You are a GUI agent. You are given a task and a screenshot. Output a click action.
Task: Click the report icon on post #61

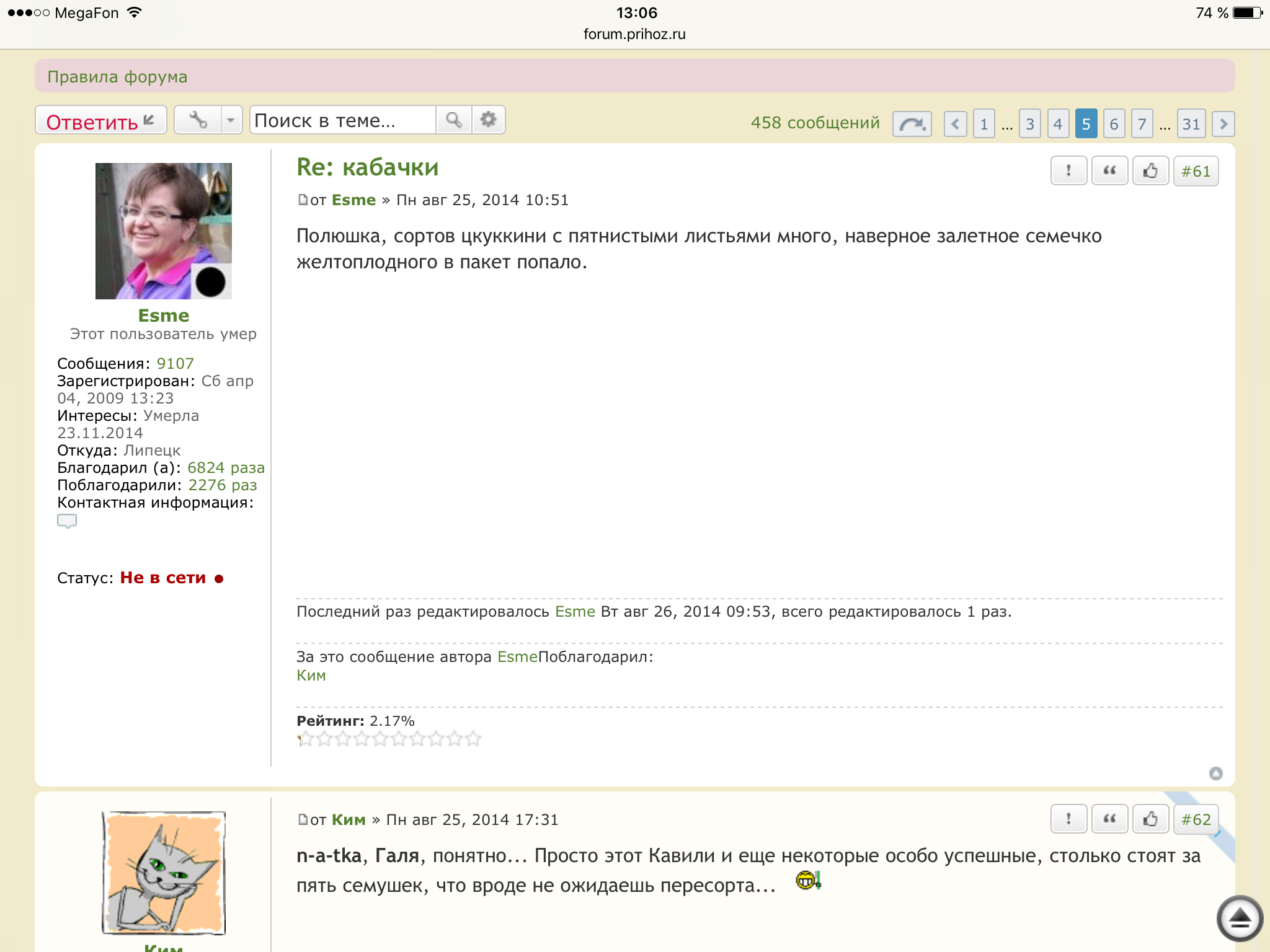(x=1068, y=171)
